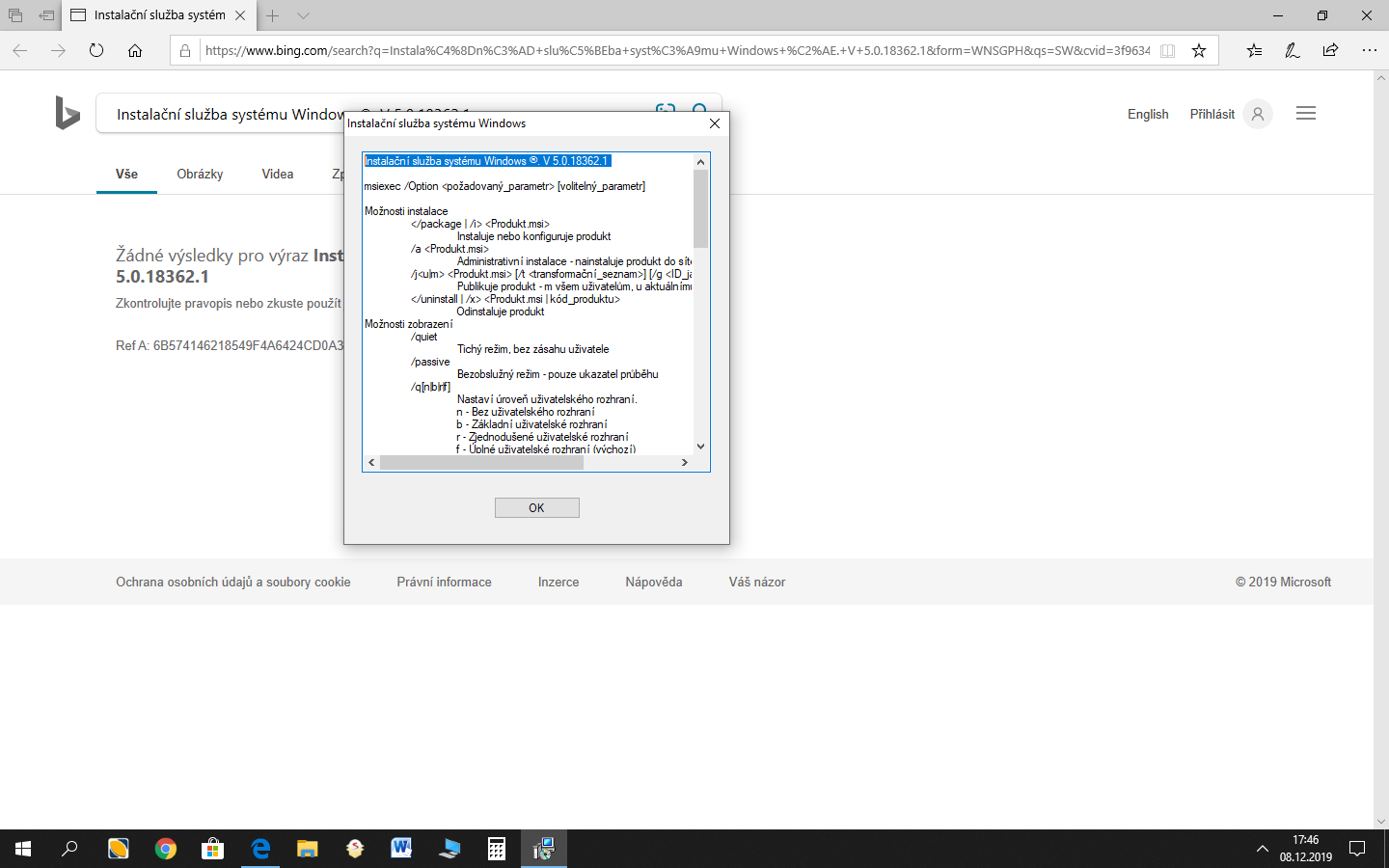Open the Právní informace link
This screenshot has width=1389, height=868.
click(x=445, y=583)
